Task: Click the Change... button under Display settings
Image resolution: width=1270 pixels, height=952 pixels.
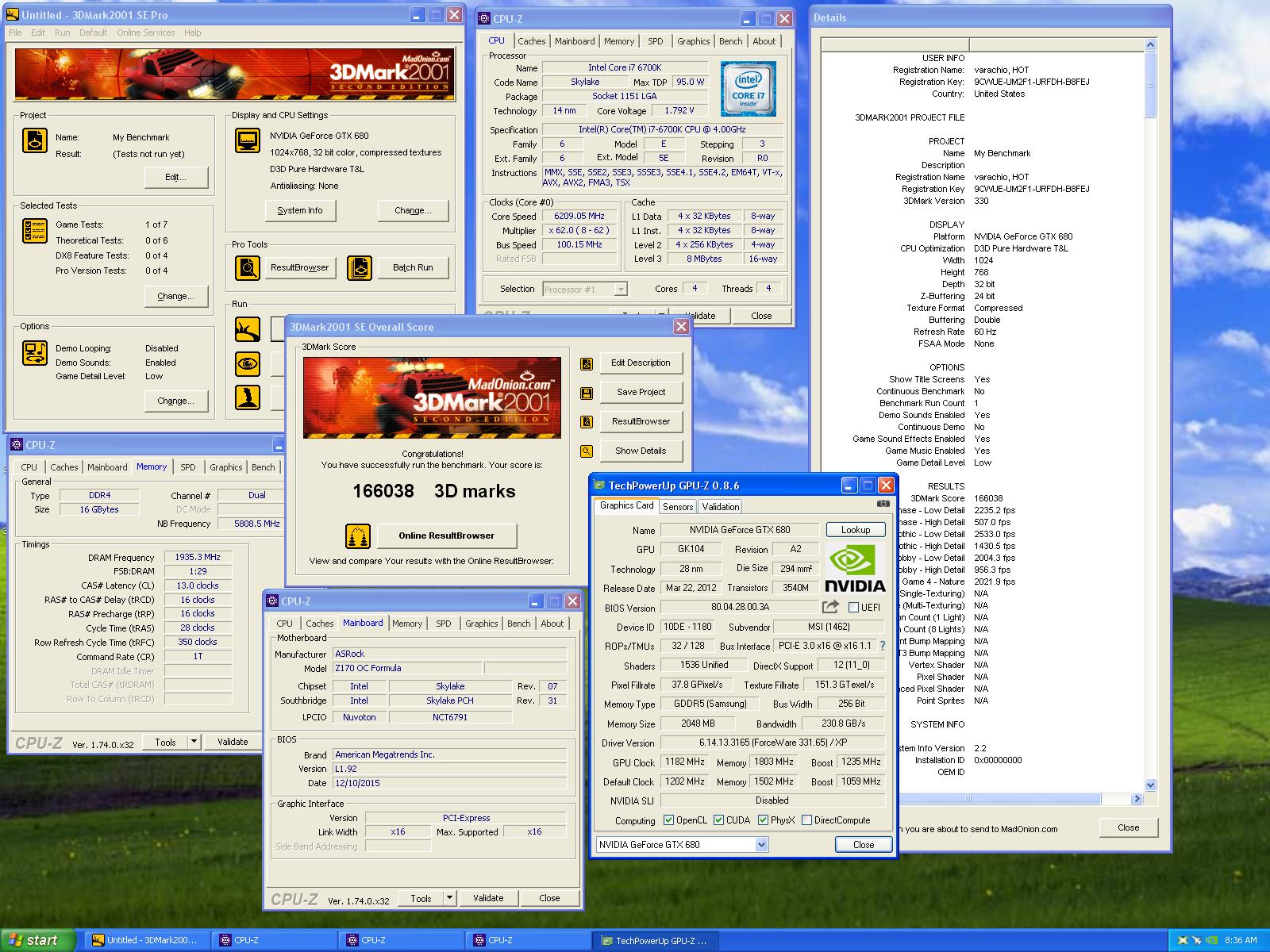Action: 413,210
